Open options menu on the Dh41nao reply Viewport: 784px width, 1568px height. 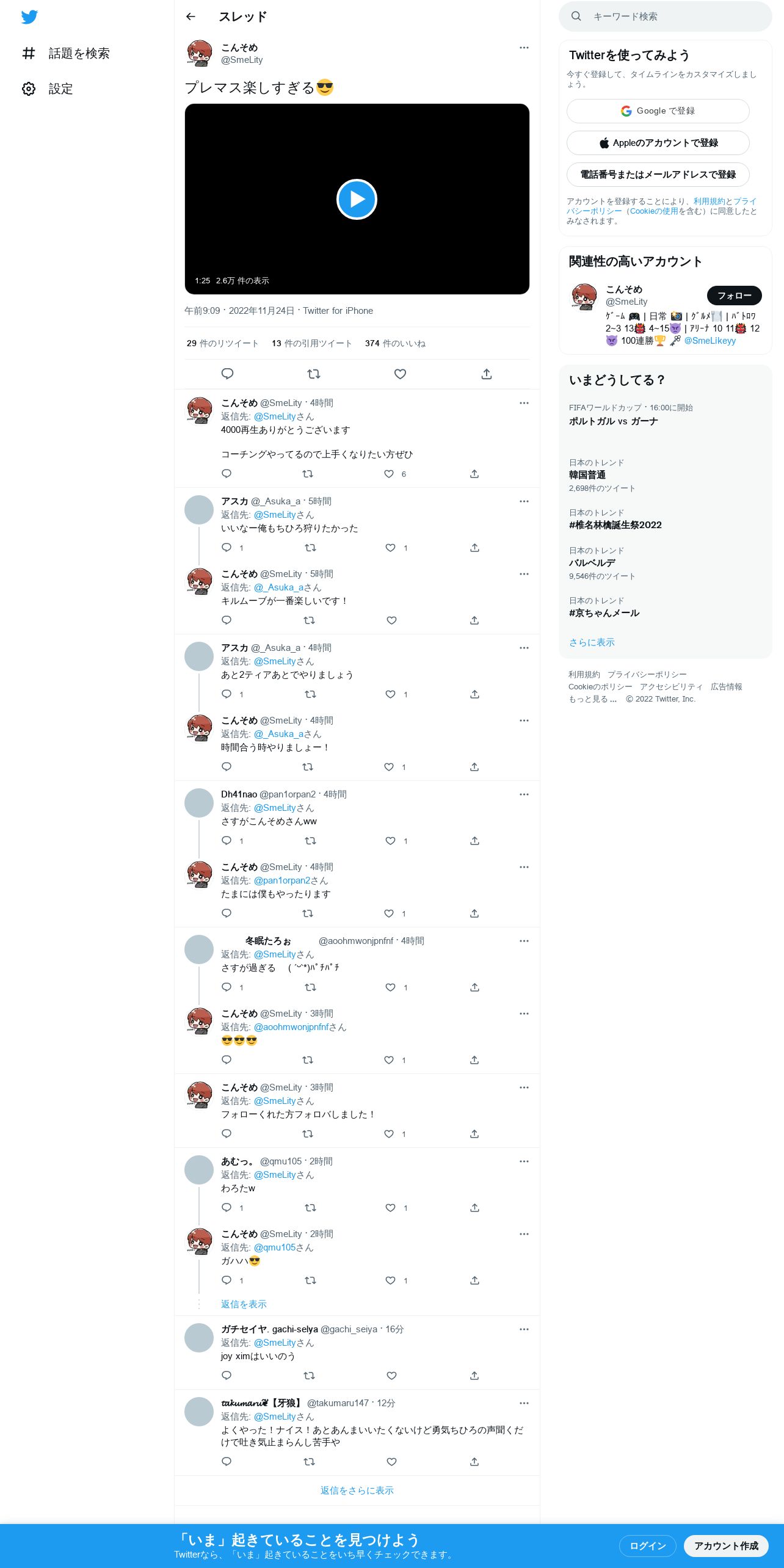pos(524,794)
